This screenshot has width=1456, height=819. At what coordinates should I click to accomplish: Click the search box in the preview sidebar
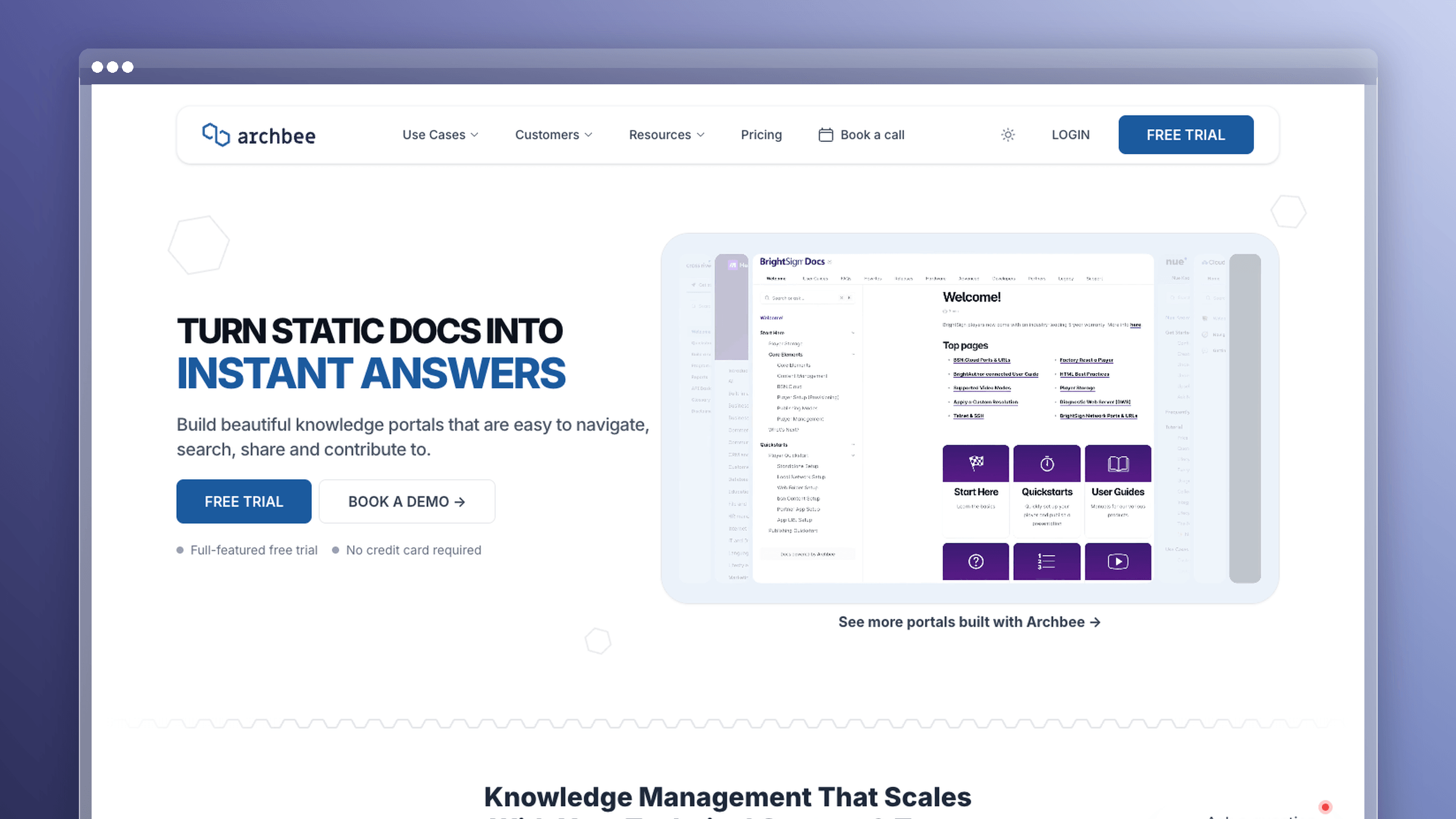click(807, 298)
